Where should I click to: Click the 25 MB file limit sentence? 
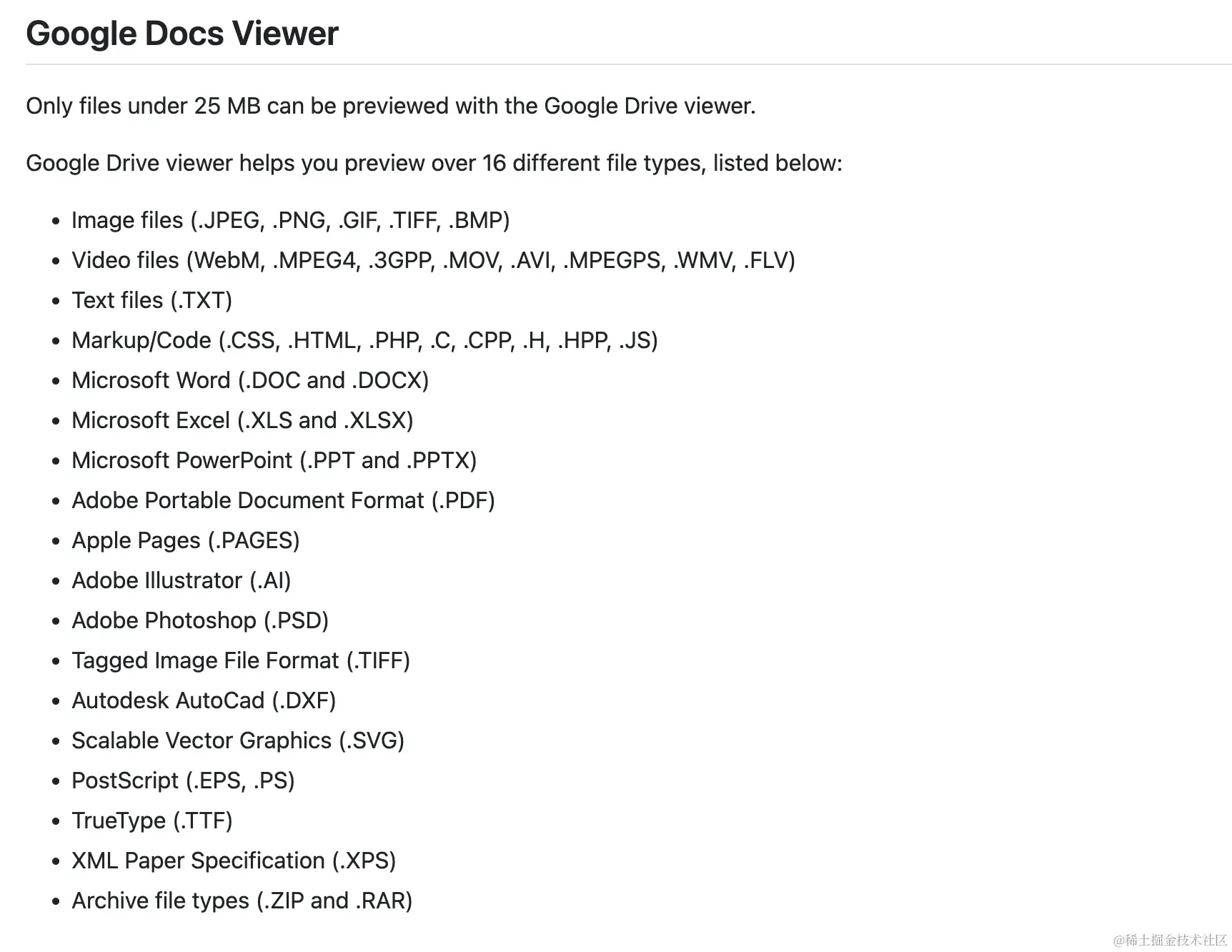(x=391, y=106)
